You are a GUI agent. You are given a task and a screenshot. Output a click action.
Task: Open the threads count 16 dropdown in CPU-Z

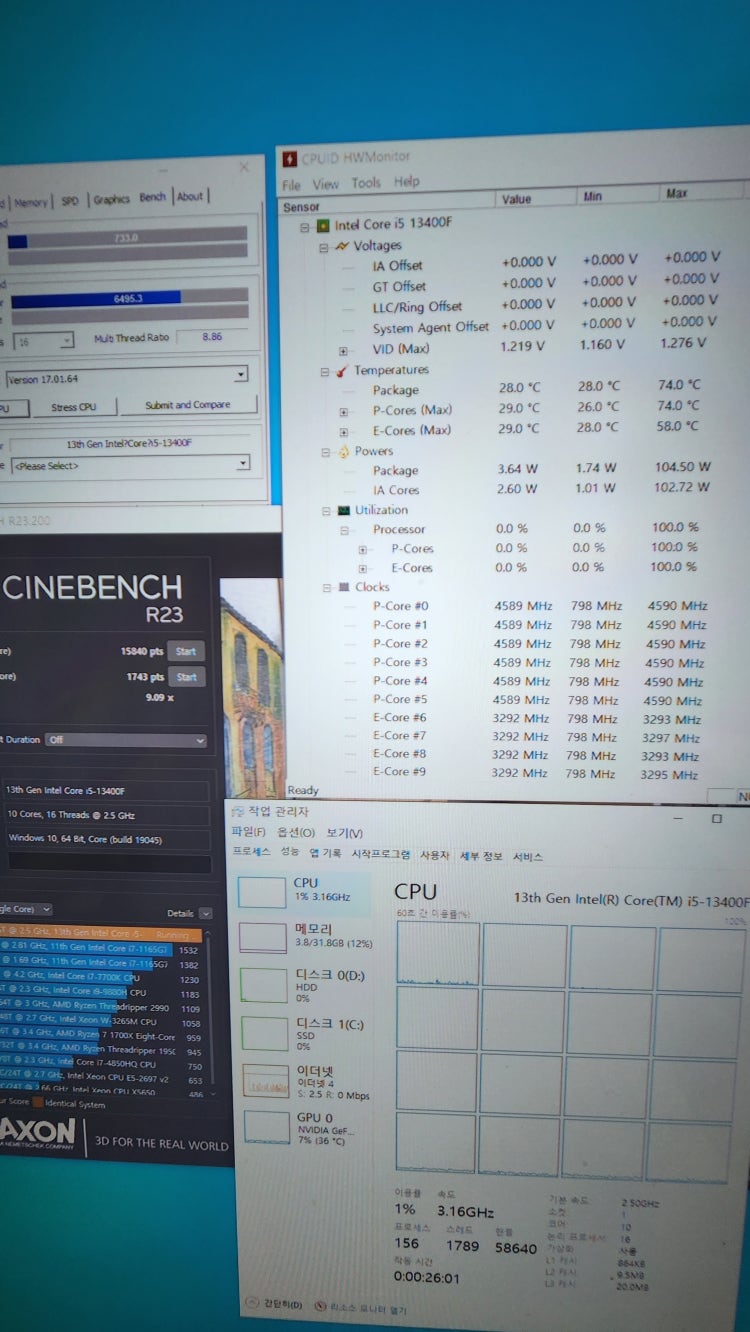[45, 341]
